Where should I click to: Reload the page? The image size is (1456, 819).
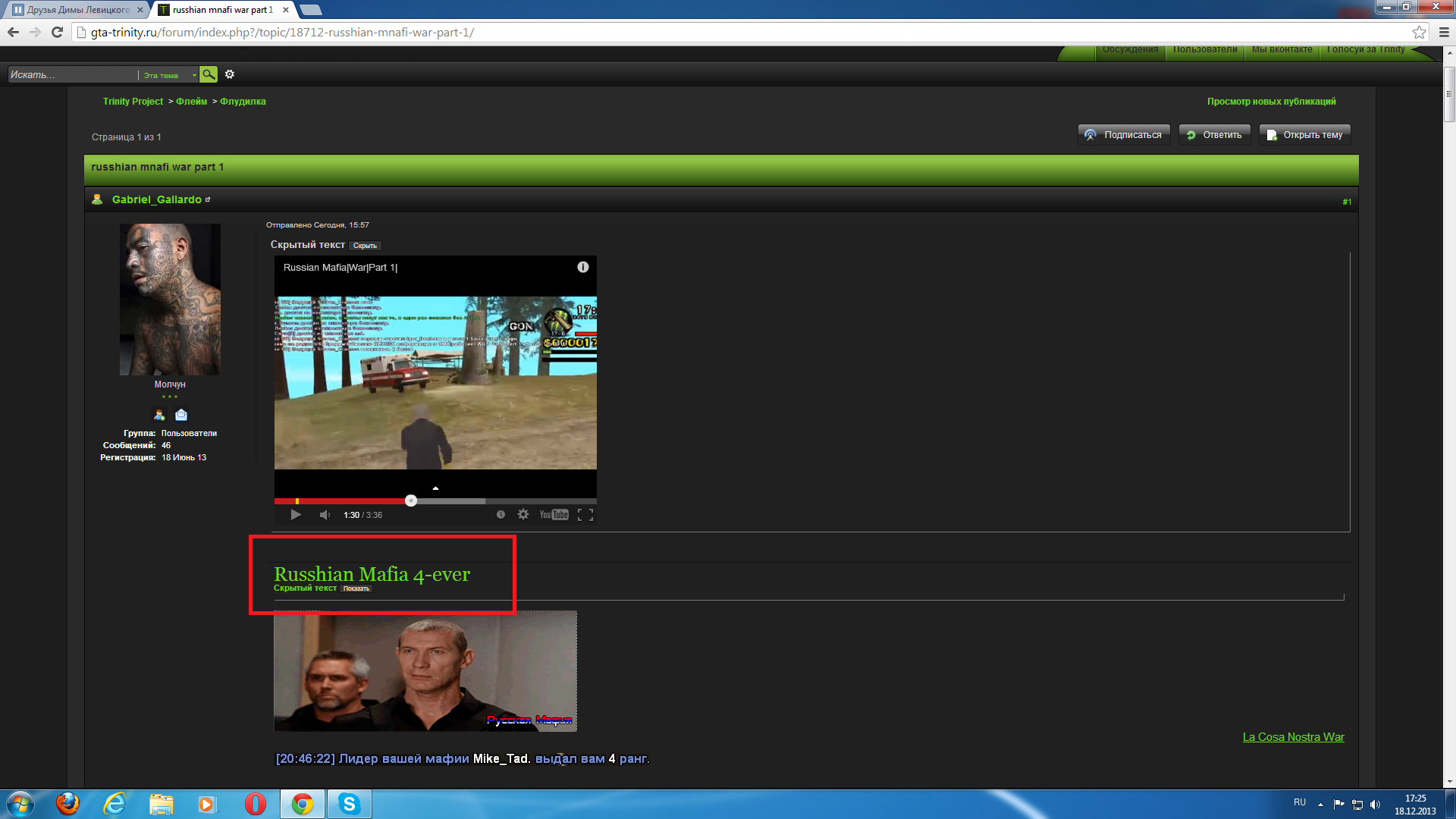(57, 32)
